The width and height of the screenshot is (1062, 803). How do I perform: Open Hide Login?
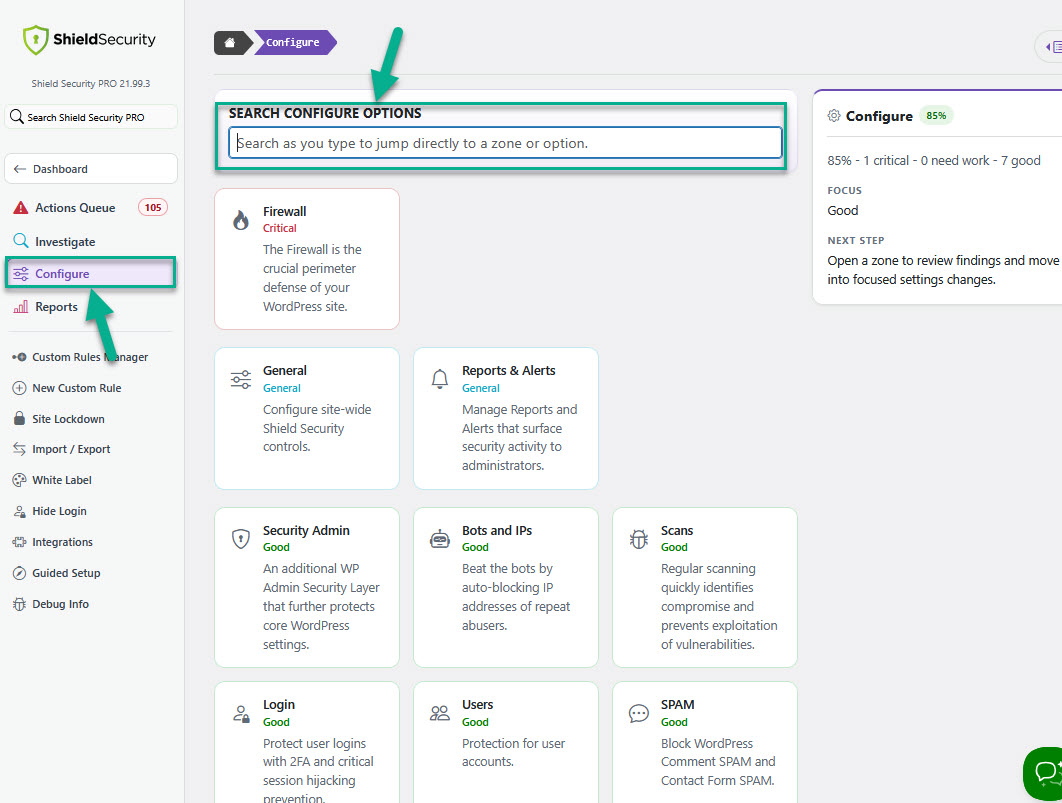[x=60, y=511]
